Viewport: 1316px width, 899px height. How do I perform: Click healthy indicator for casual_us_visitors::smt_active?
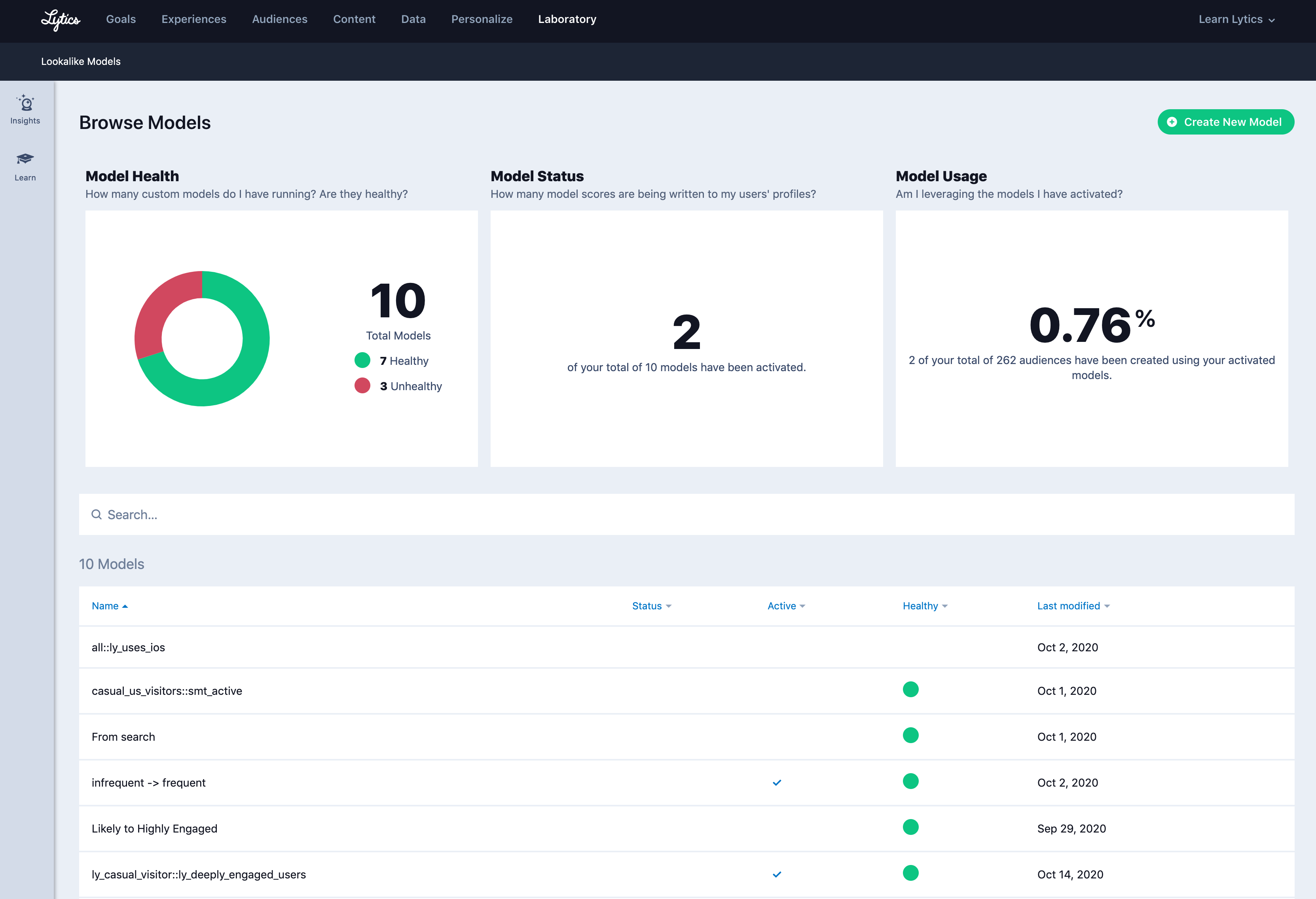(x=910, y=690)
